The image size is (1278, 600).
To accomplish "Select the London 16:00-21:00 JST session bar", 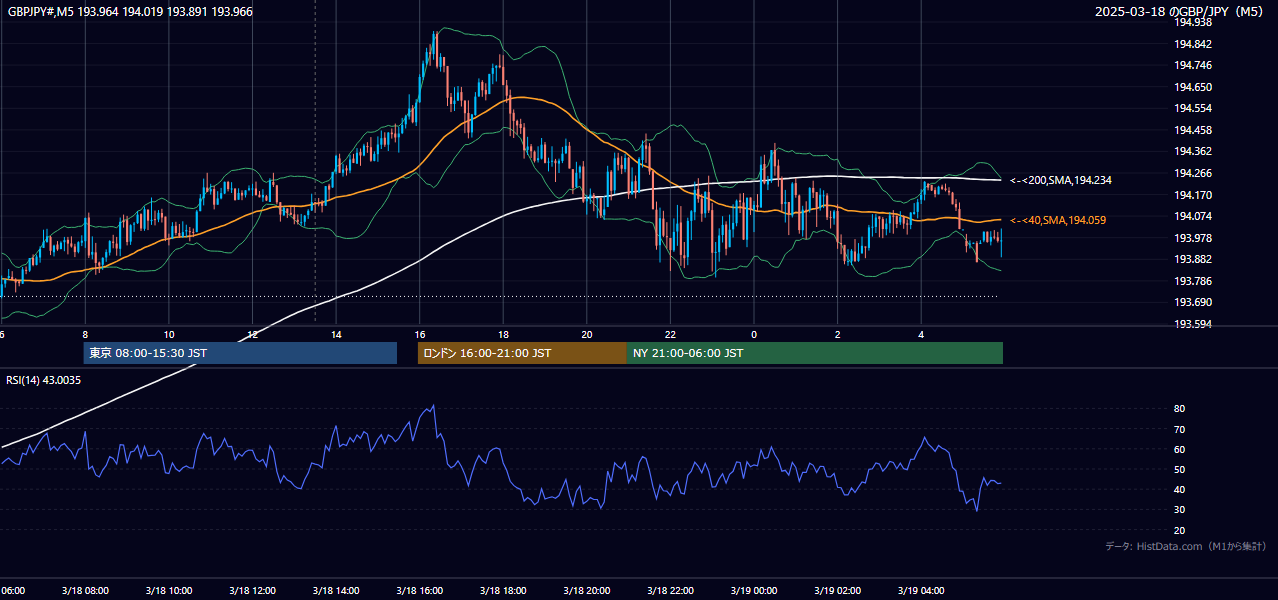I will click(522, 353).
